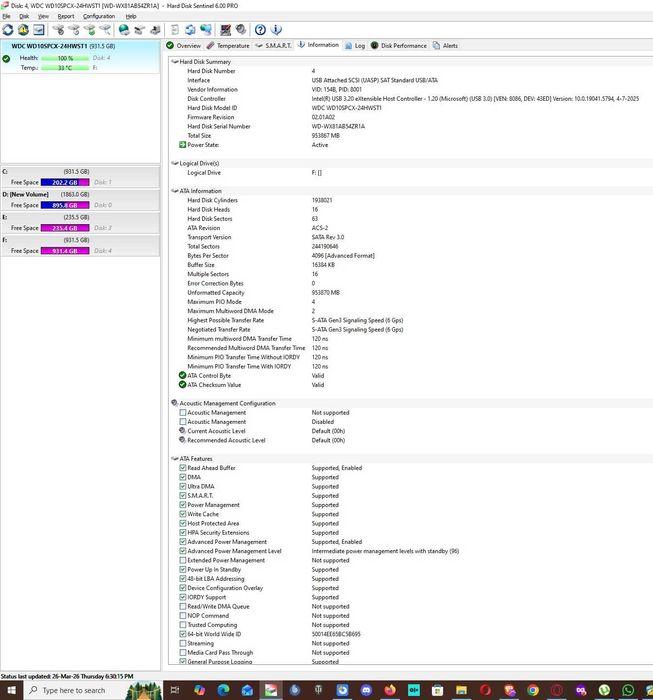Collapse the ATA Features section

coord(175,458)
